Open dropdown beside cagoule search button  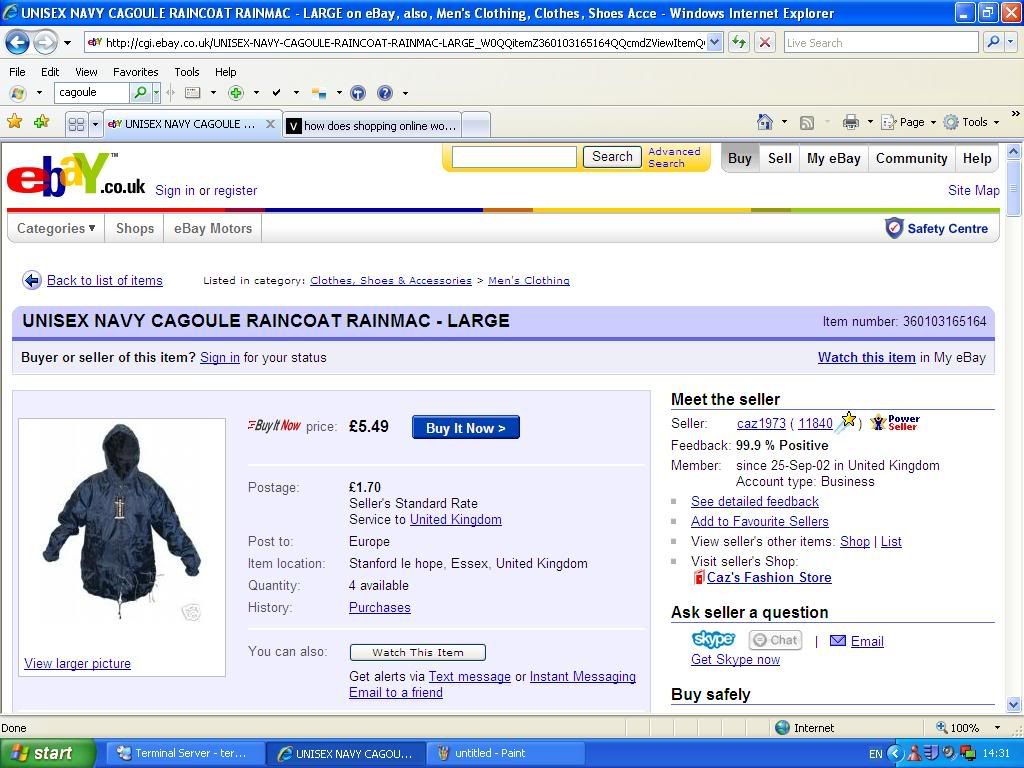156,93
